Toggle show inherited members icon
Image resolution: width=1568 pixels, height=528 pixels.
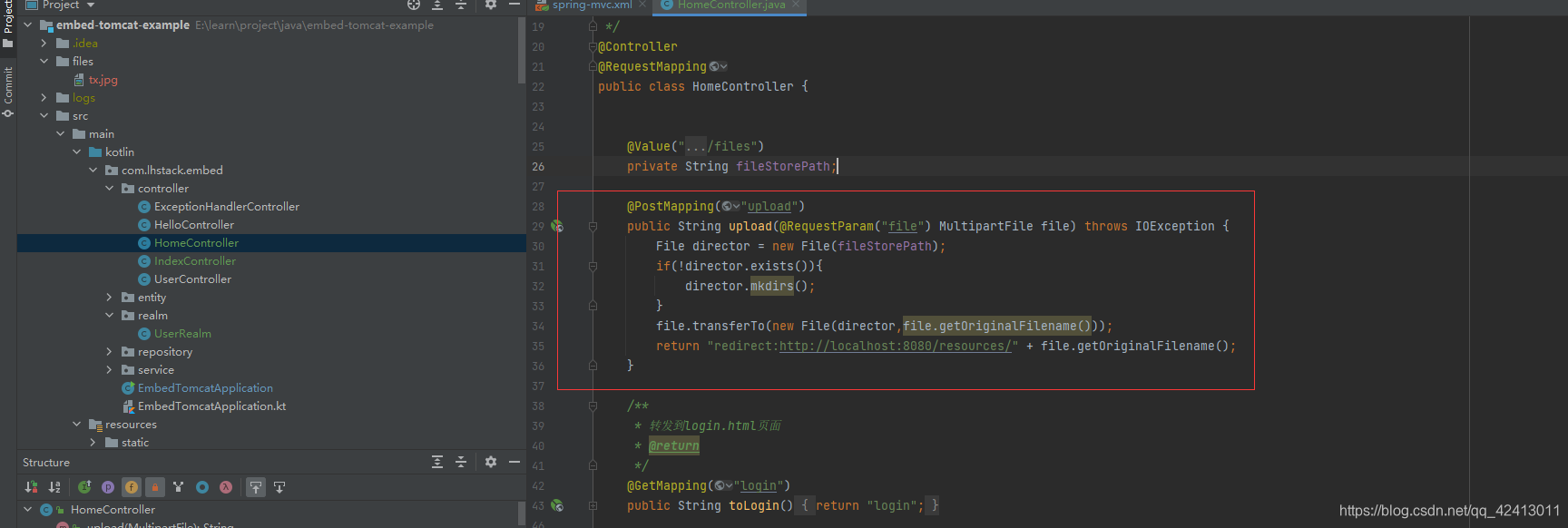(84, 487)
